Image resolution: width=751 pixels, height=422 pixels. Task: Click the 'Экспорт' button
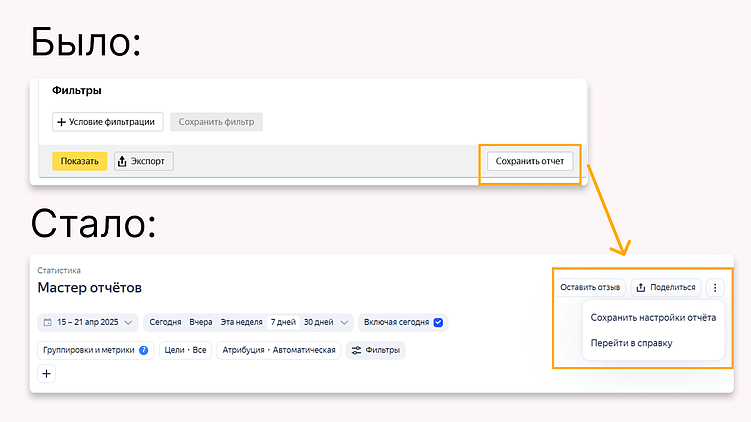point(144,161)
